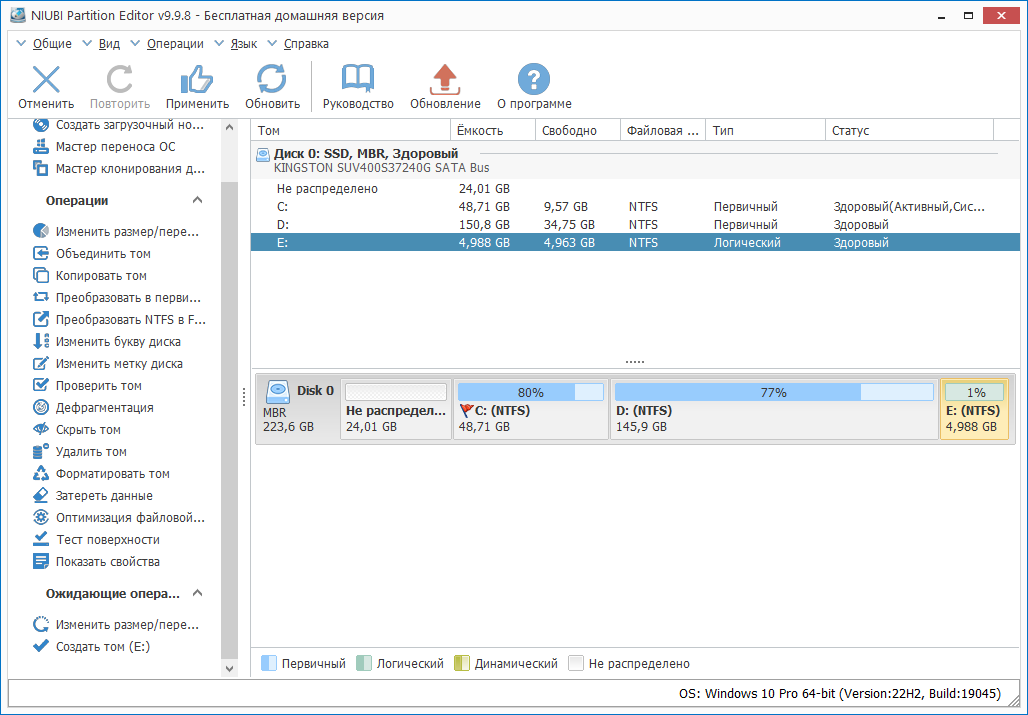Choose Преобразовать NTFS в FAT32 operation

coord(119,320)
